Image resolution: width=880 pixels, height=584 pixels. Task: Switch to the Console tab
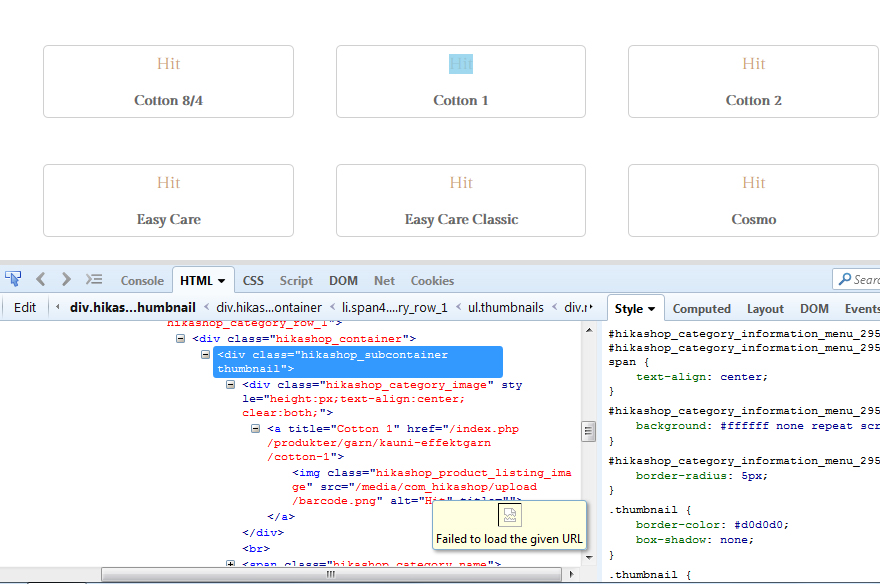pyautogui.click(x=142, y=281)
